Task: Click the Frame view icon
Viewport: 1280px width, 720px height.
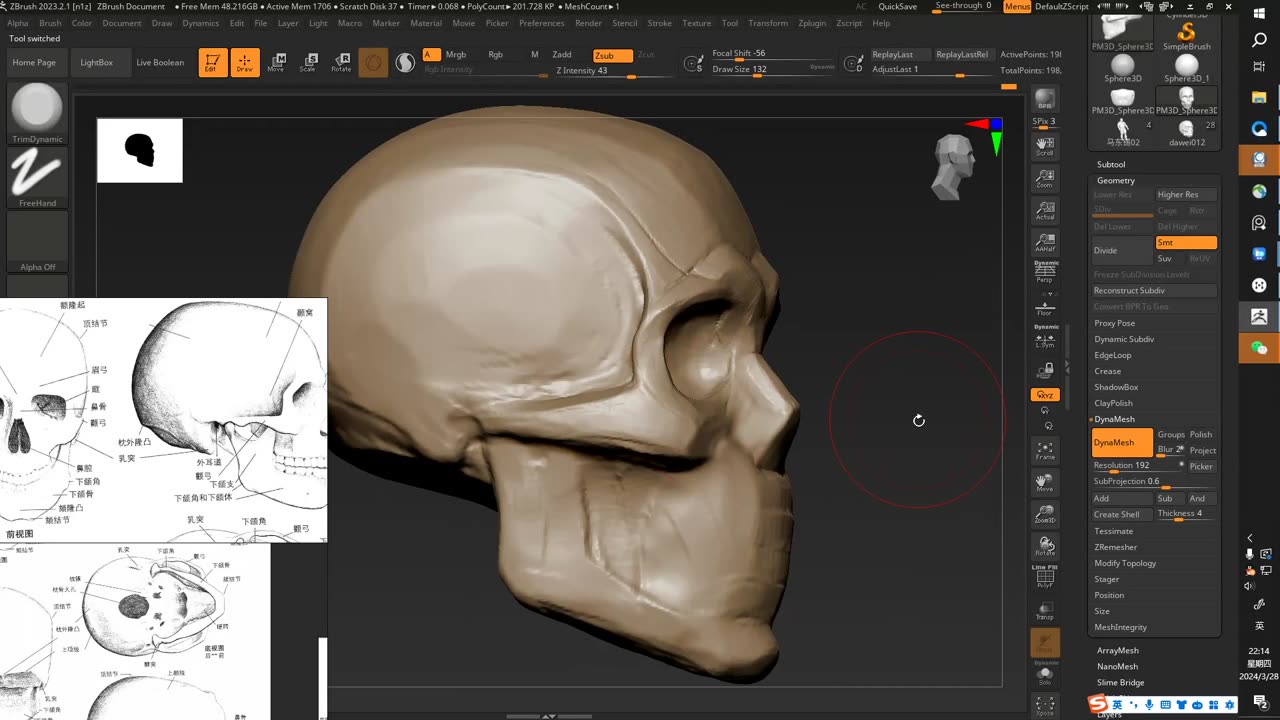Action: pos(1045,450)
